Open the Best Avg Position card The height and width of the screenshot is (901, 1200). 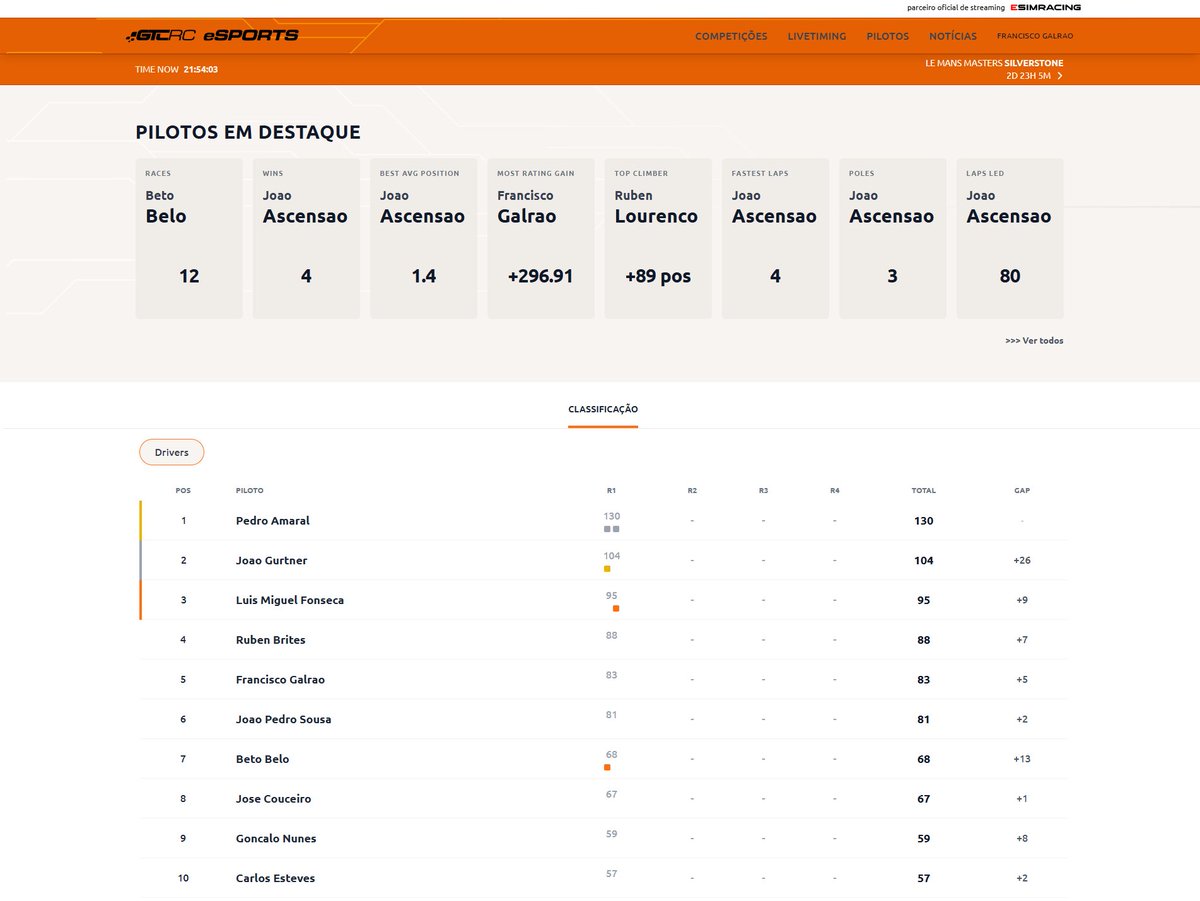424,238
